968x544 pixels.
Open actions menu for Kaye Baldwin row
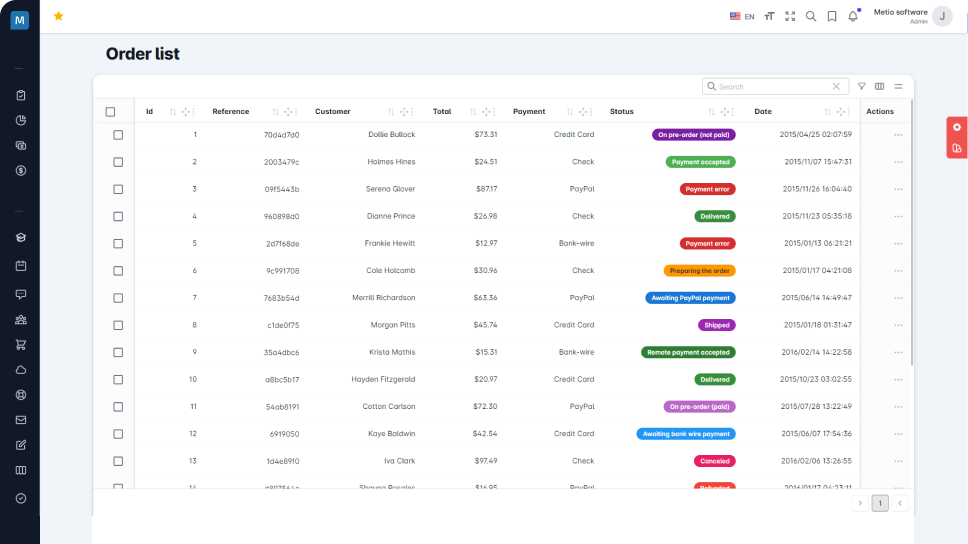coord(898,433)
